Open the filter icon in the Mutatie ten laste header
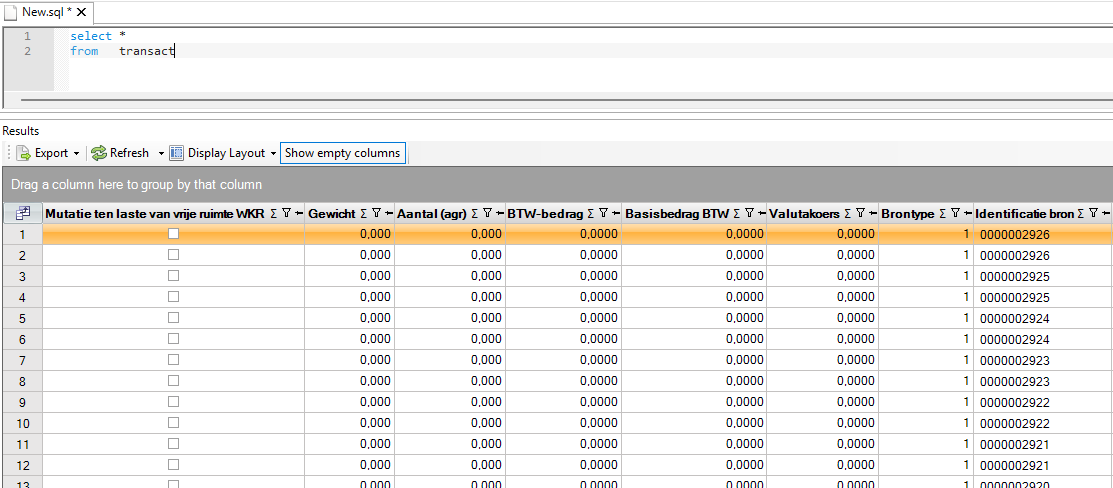The image size is (1113, 488). [287, 212]
